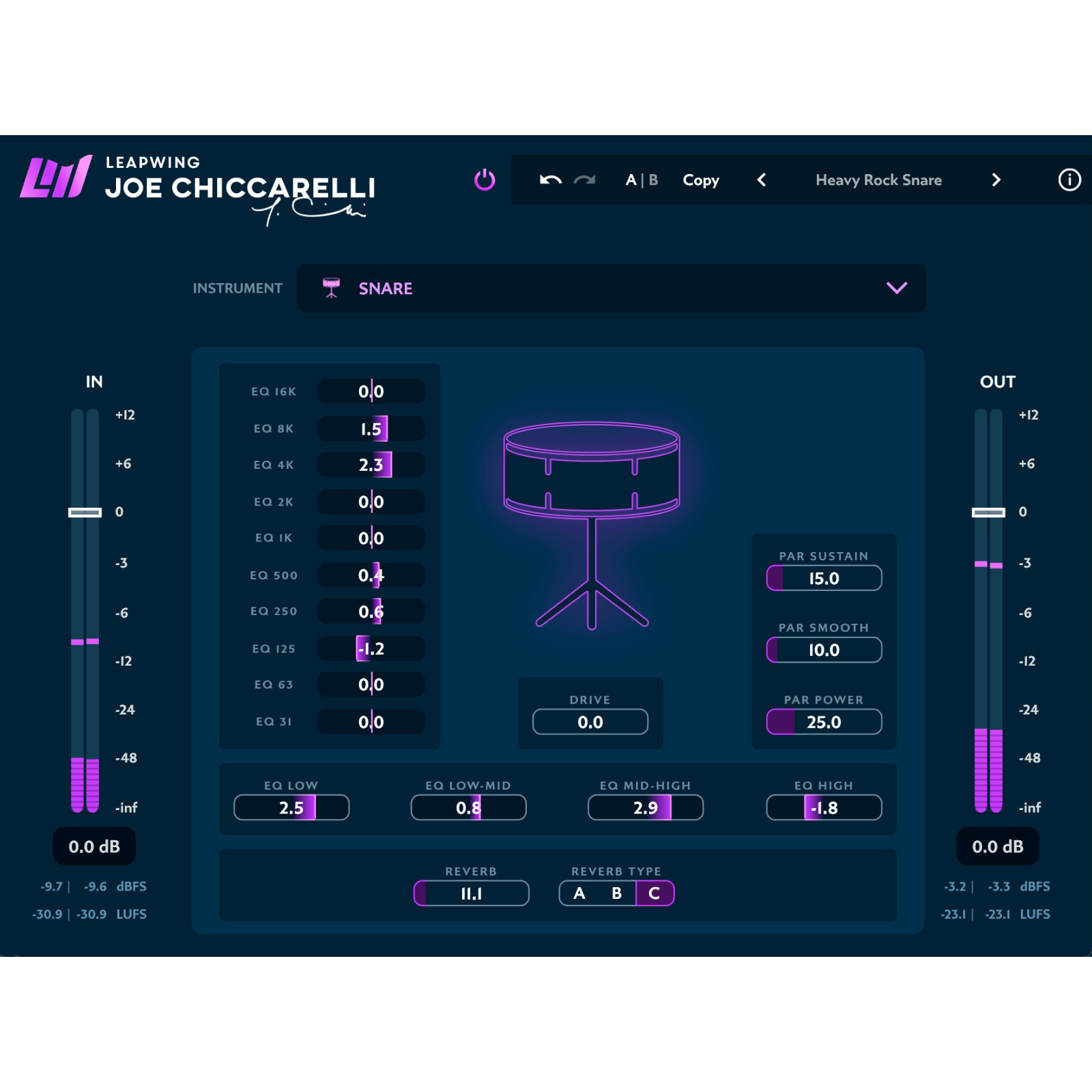The image size is (1092, 1092).
Task: Click the Copy button
Action: coord(701,180)
